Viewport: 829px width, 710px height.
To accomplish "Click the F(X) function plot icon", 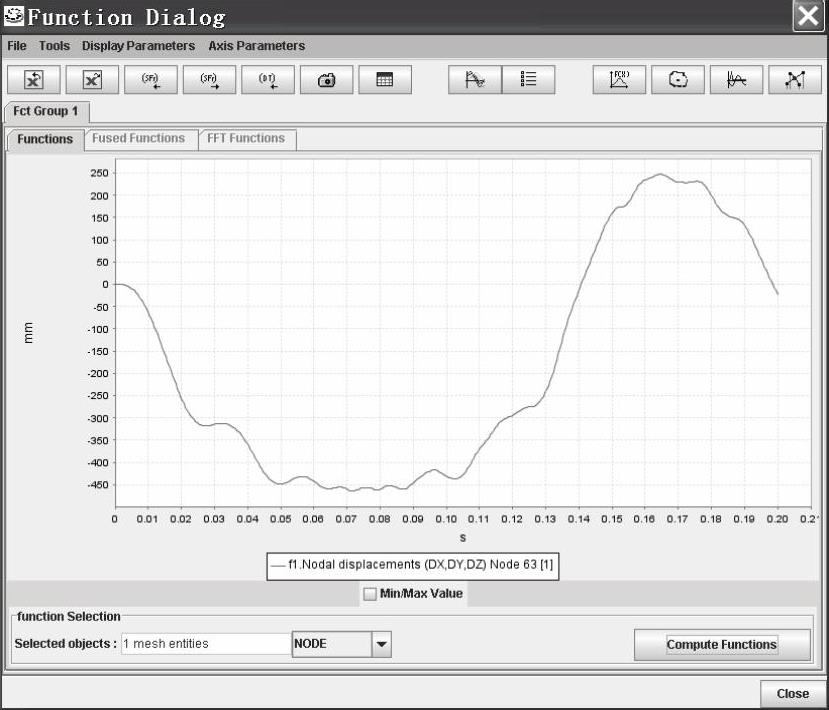I will tap(620, 81).
